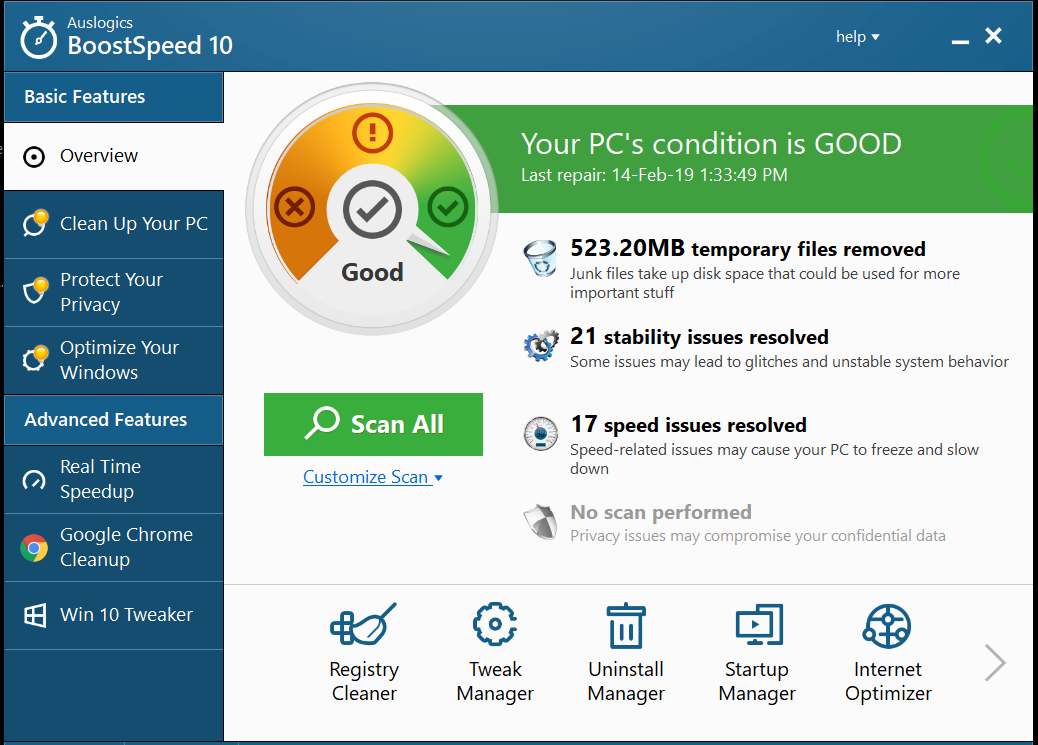Click the speedometer speed issues icon
The image size is (1038, 745).
[540, 434]
